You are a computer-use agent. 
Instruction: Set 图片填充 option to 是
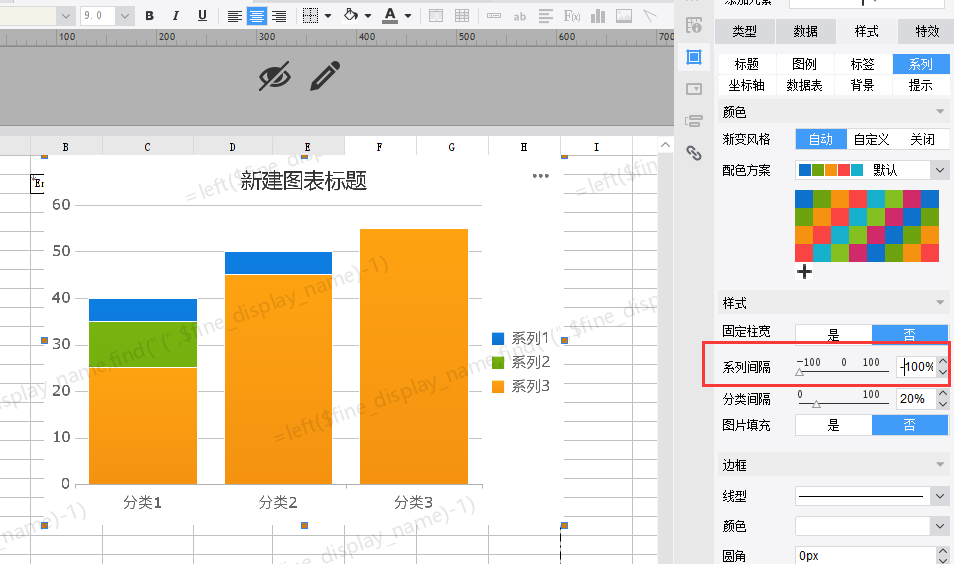[x=833, y=425]
